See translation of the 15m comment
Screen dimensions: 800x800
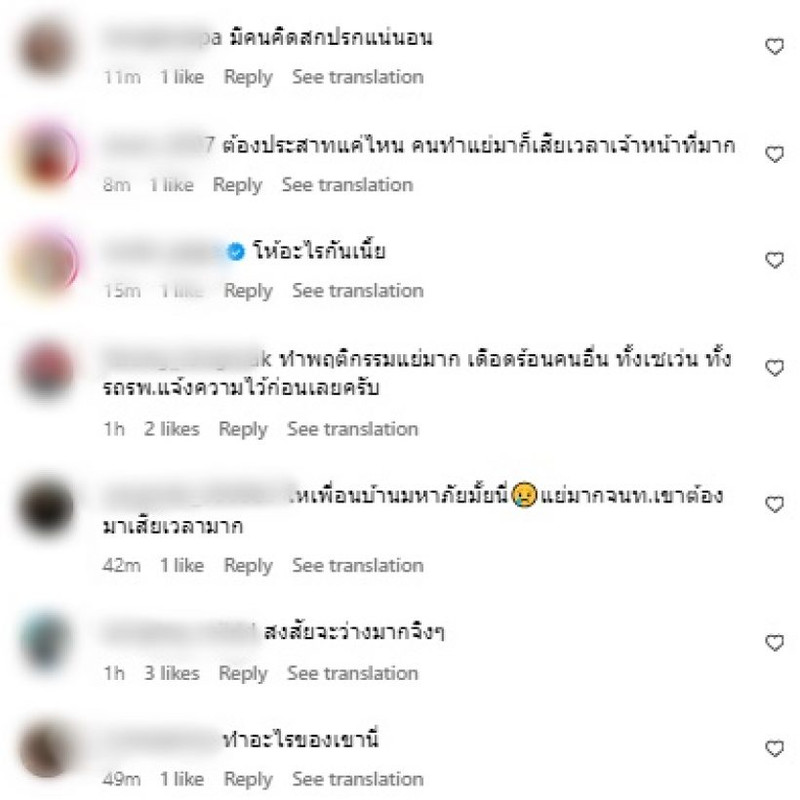pos(358,291)
